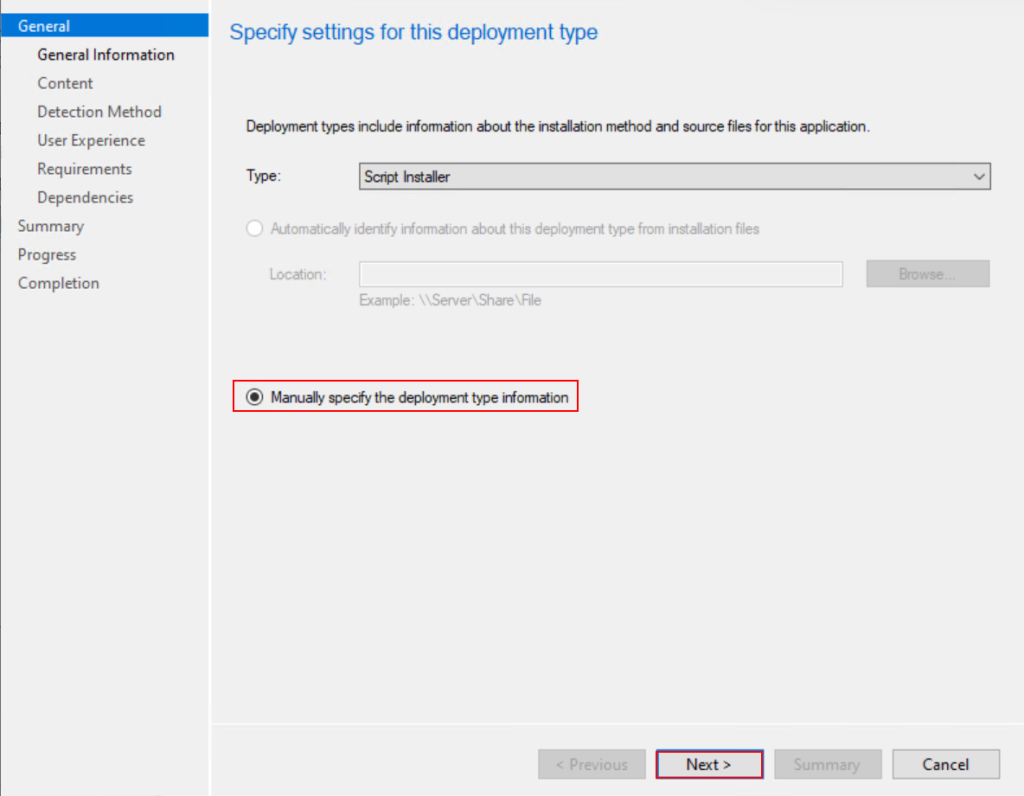Open the Type combo box showing Script Installer
Image resolution: width=1024 pixels, height=796 pixels.
pyautogui.click(x=660, y=177)
